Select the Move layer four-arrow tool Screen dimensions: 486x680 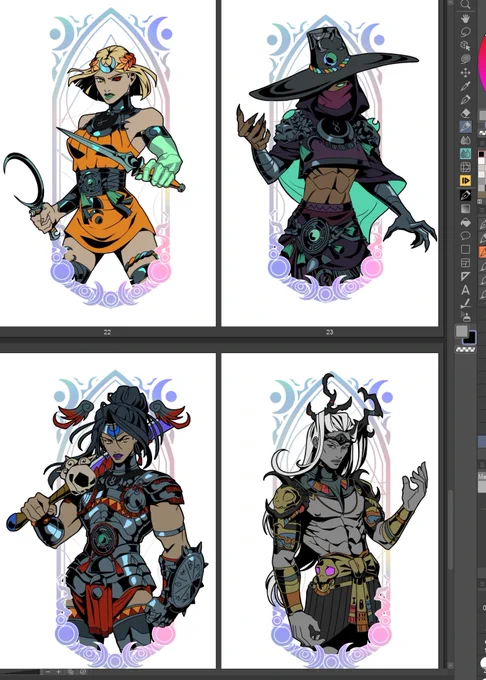tap(465, 72)
